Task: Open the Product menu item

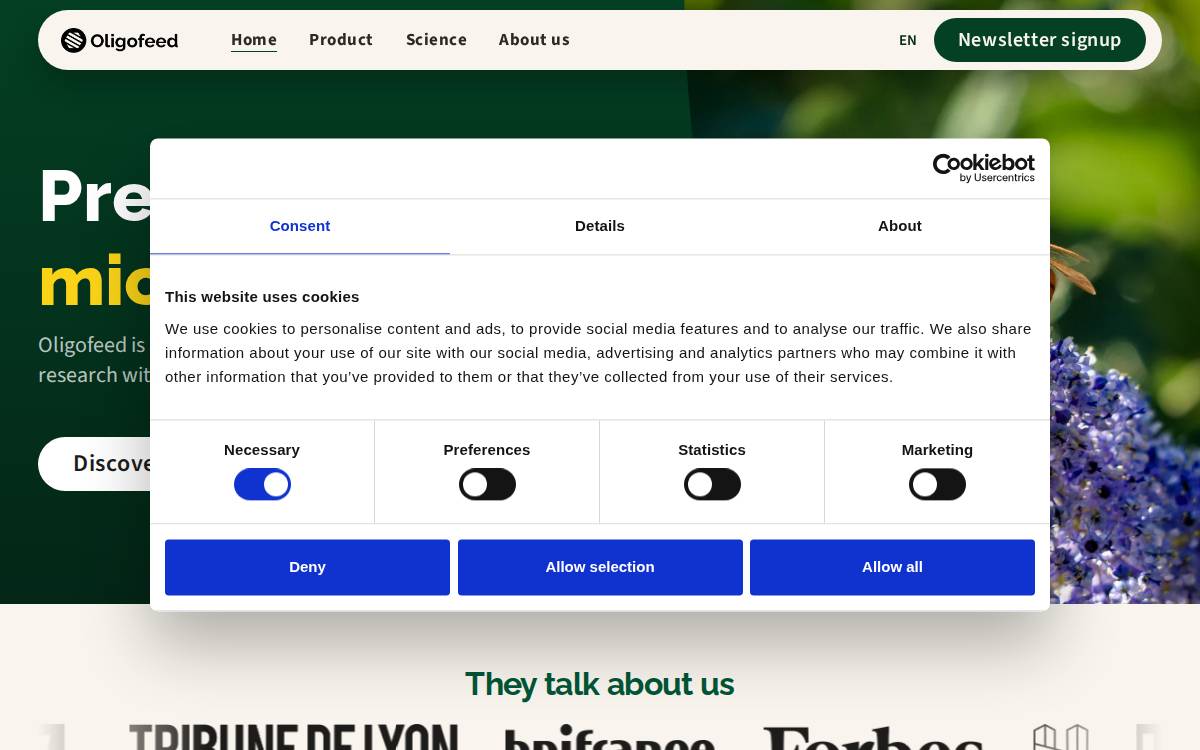Action: (341, 40)
